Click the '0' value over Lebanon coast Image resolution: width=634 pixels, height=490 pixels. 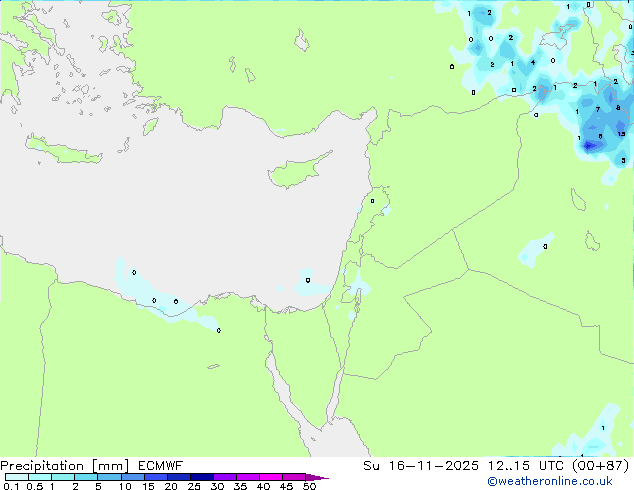click(x=372, y=201)
